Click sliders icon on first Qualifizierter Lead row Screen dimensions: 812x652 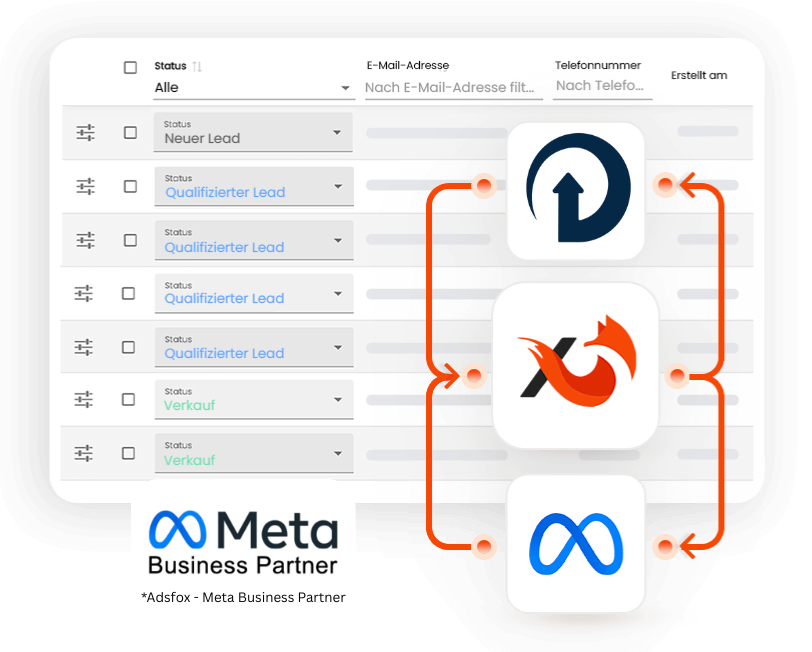[x=85, y=186]
